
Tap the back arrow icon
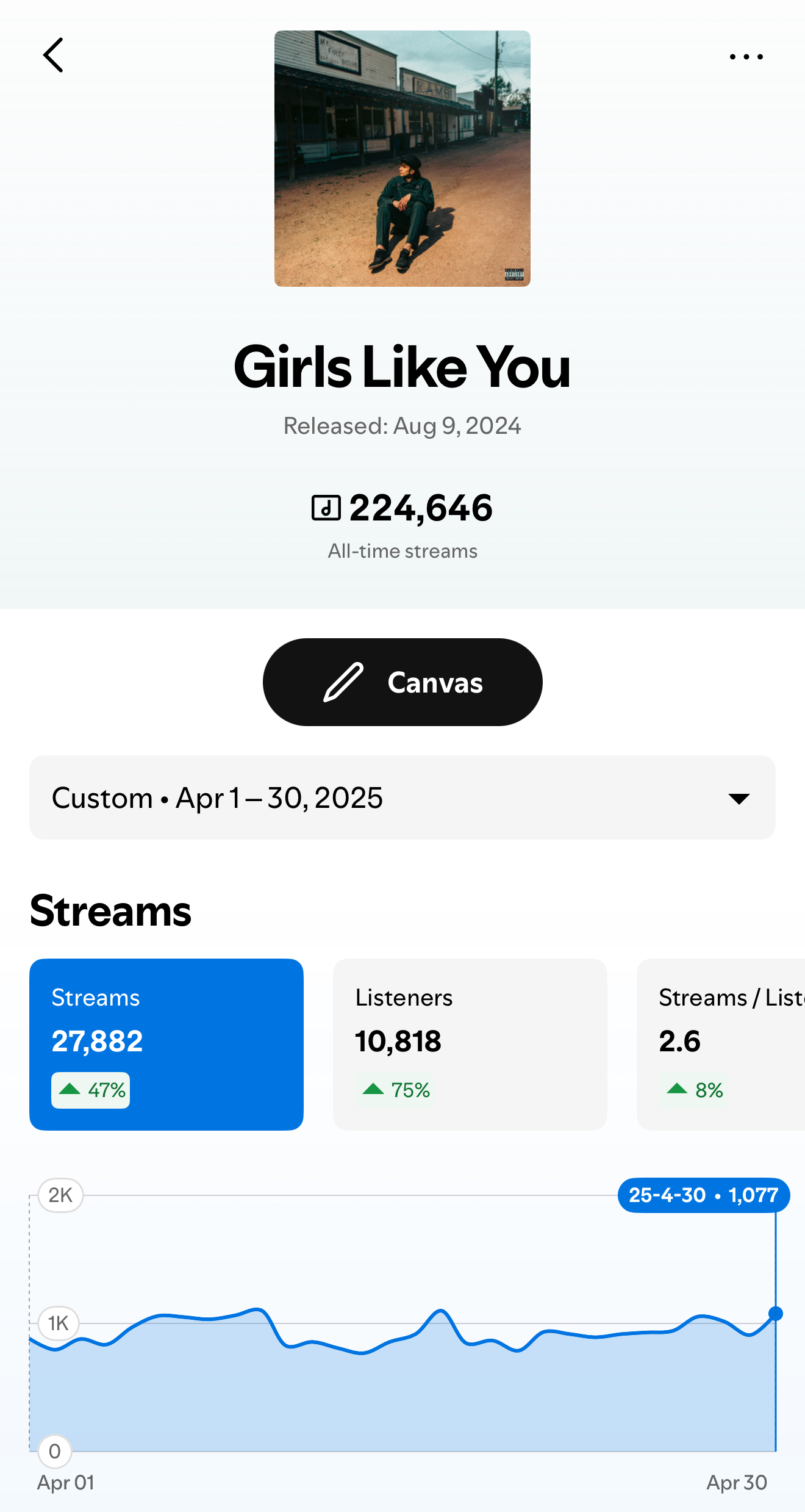point(54,56)
